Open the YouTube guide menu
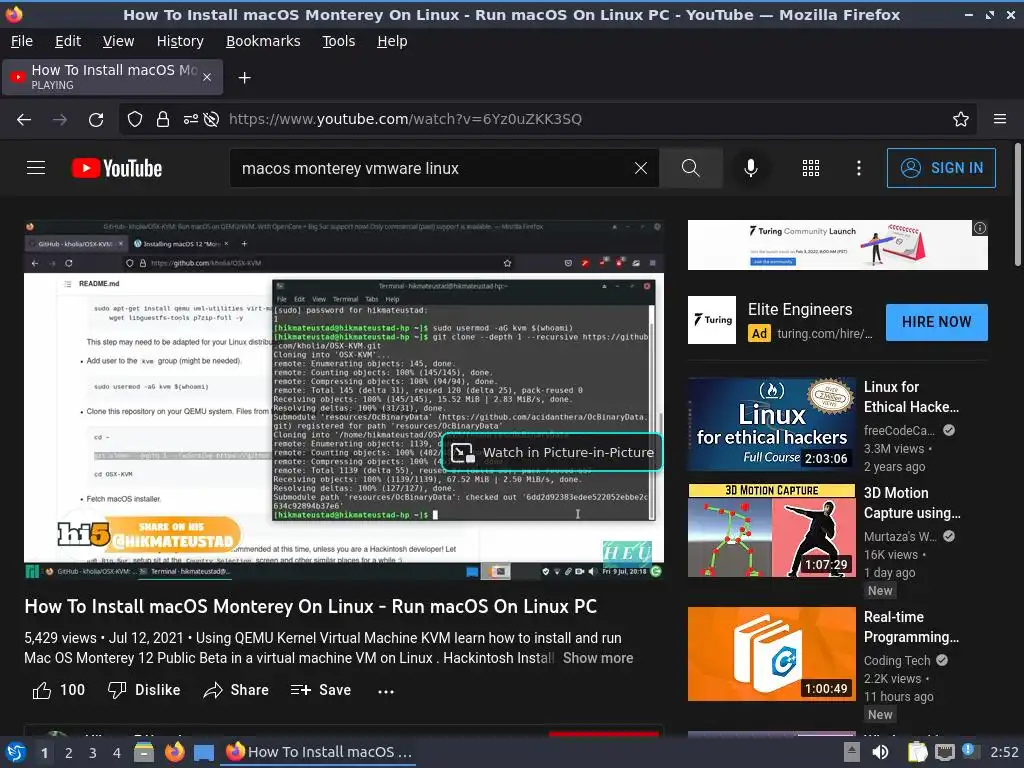Image resolution: width=1024 pixels, height=768 pixels. 36,168
